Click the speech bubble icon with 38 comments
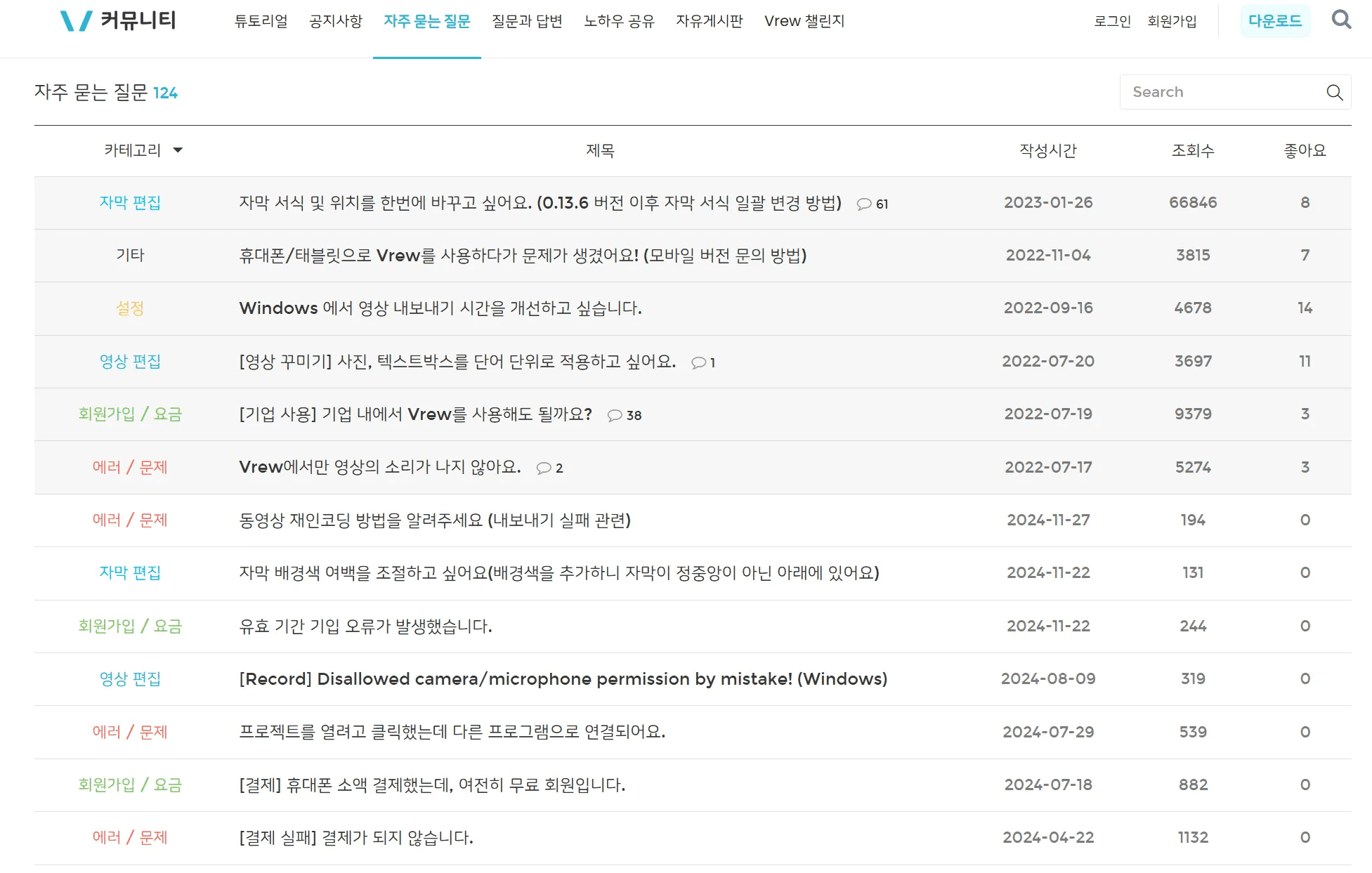This screenshot has height=873, width=1372. [x=613, y=416]
